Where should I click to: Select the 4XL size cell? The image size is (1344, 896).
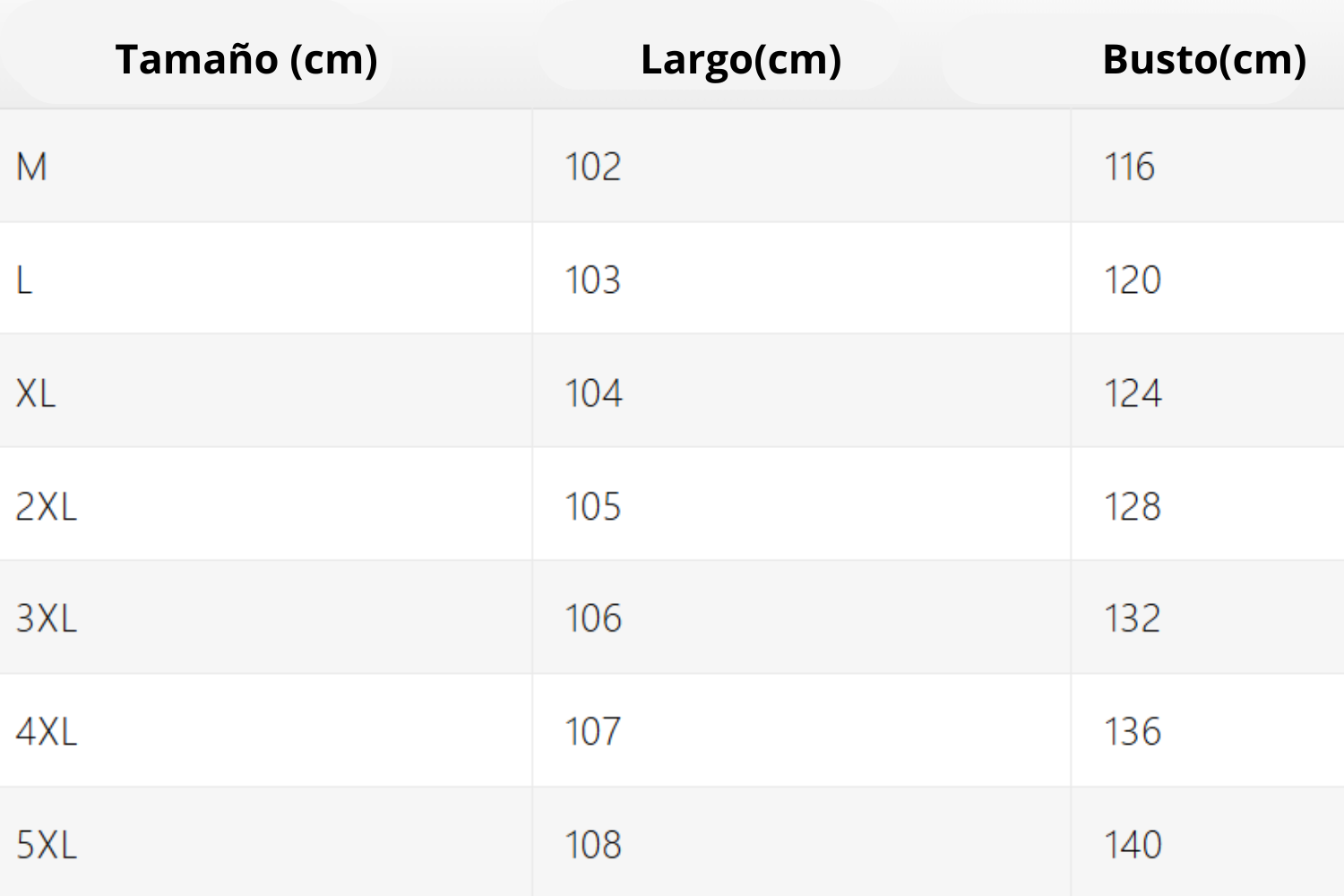pos(47,732)
